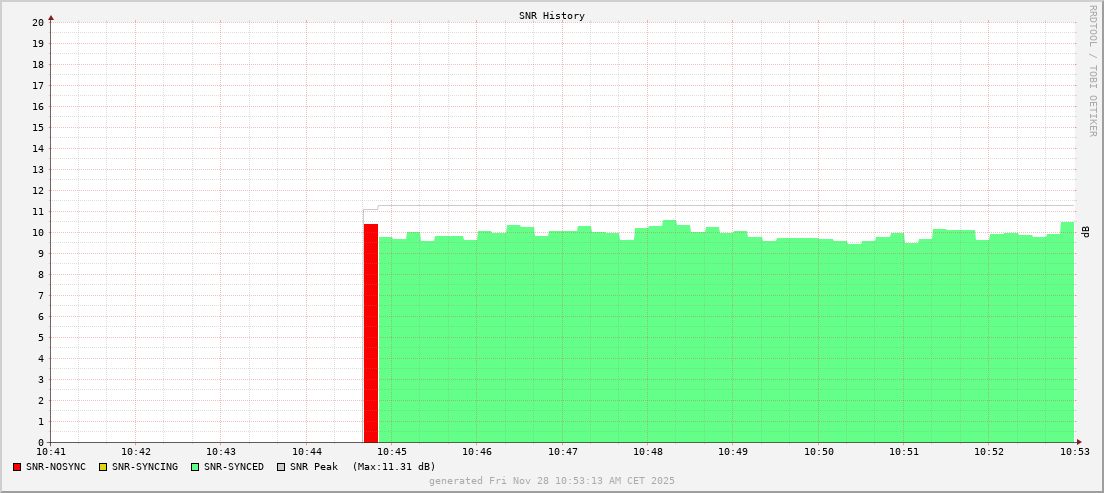Screen dimensions: 1104x493
Task: Click the 11 value on the vertical axis
Action: point(37,212)
